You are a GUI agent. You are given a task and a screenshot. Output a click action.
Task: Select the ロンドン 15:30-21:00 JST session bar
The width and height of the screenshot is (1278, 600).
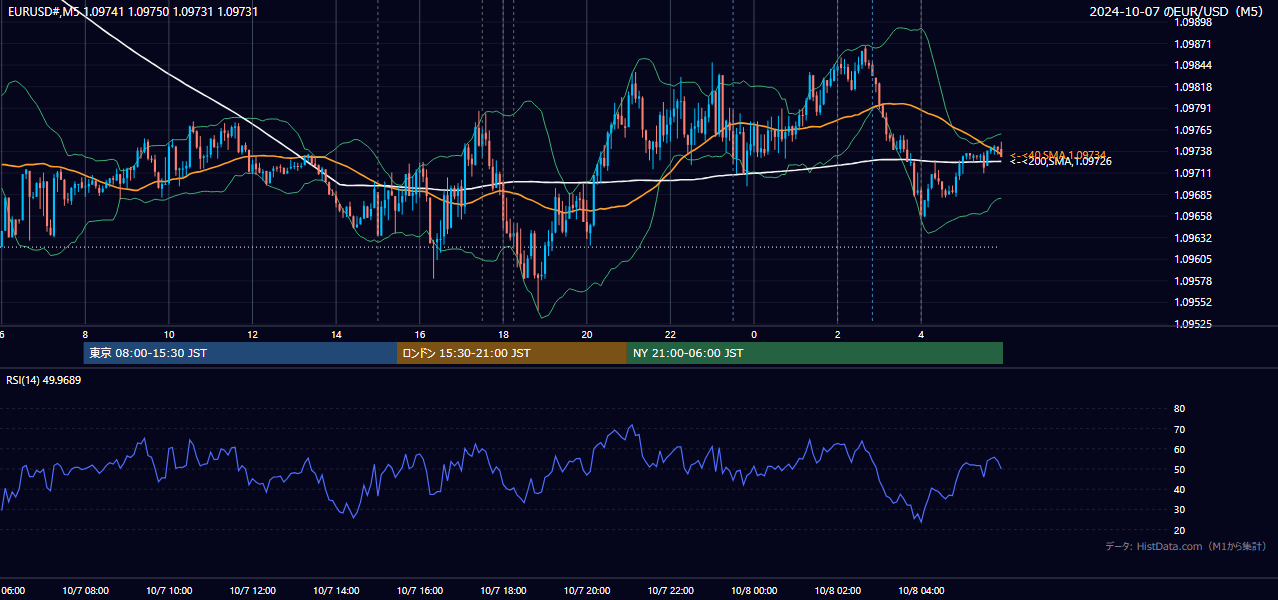click(512, 353)
